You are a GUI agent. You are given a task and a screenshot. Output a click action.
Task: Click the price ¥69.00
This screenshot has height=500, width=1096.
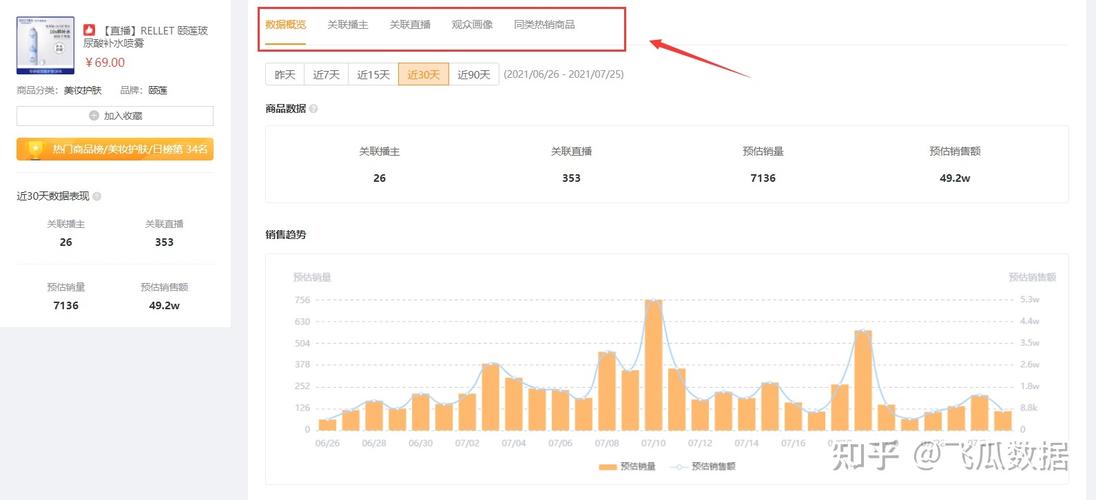[x=105, y=62]
